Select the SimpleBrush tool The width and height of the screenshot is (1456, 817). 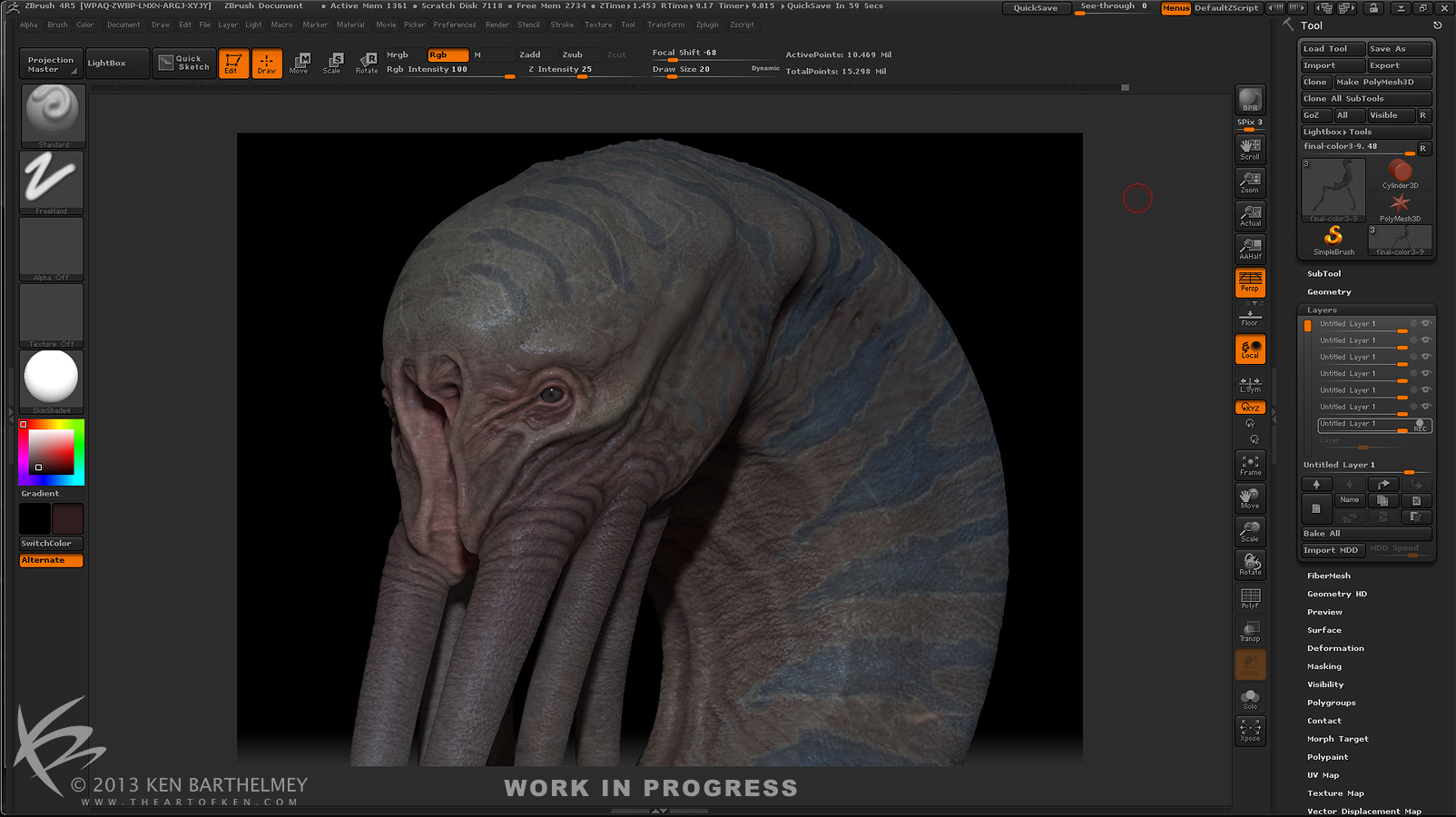pyautogui.click(x=1333, y=241)
